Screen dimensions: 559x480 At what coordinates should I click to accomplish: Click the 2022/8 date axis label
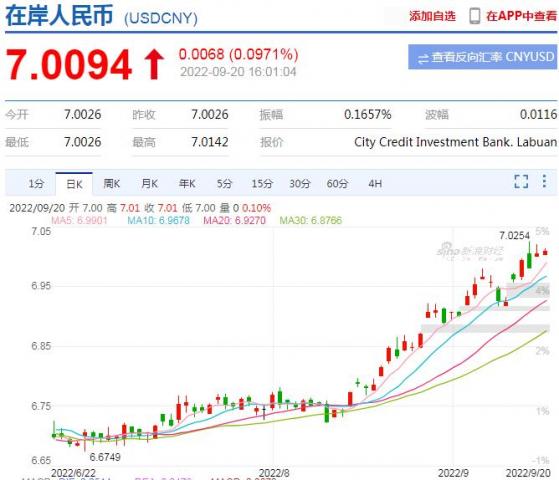[x=274, y=473]
